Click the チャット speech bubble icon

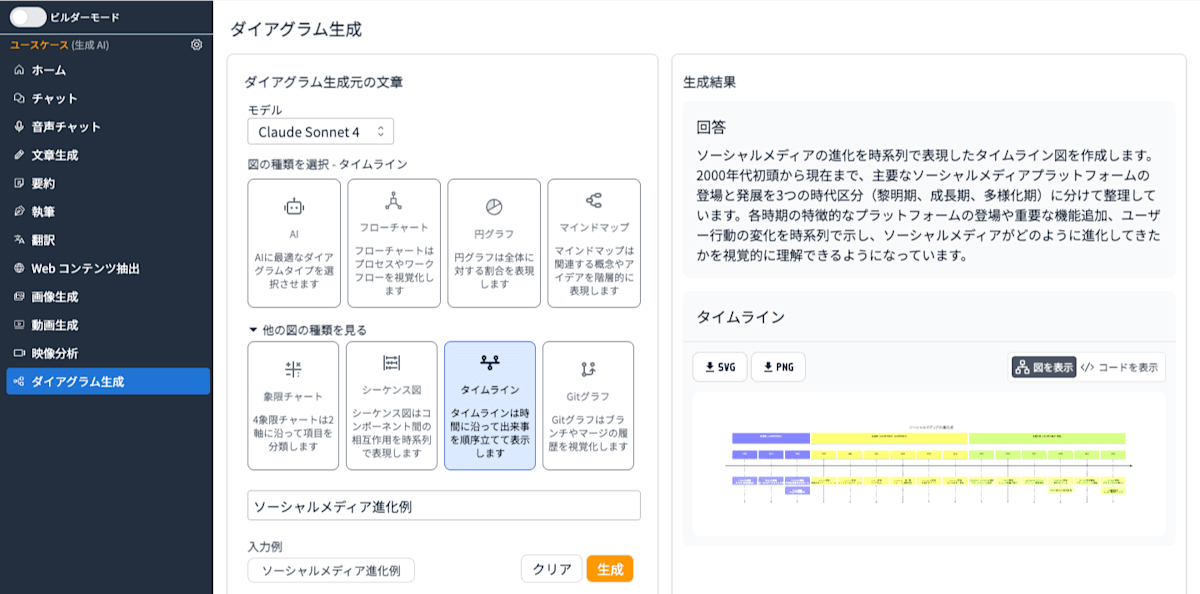pyautogui.click(x=19, y=98)
